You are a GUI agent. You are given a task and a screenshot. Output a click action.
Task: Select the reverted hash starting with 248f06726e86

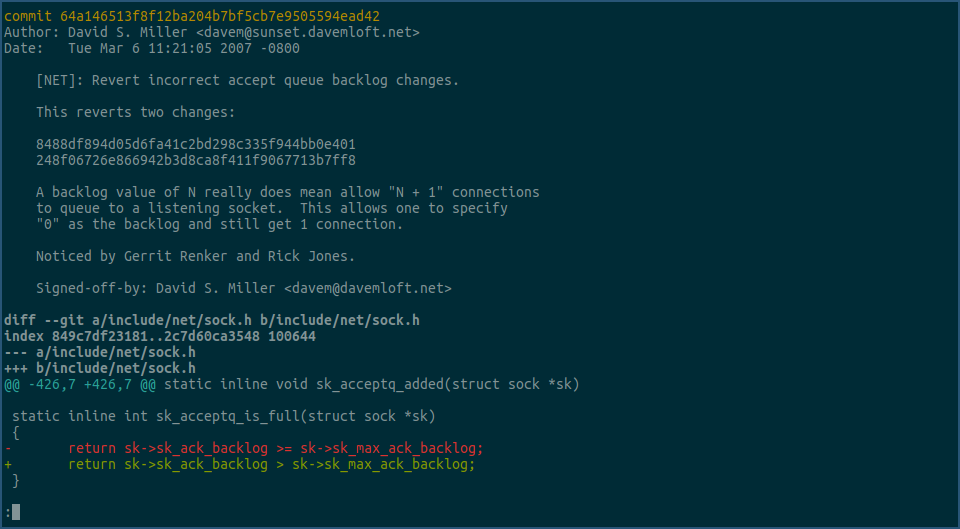(x=195, y=160)
